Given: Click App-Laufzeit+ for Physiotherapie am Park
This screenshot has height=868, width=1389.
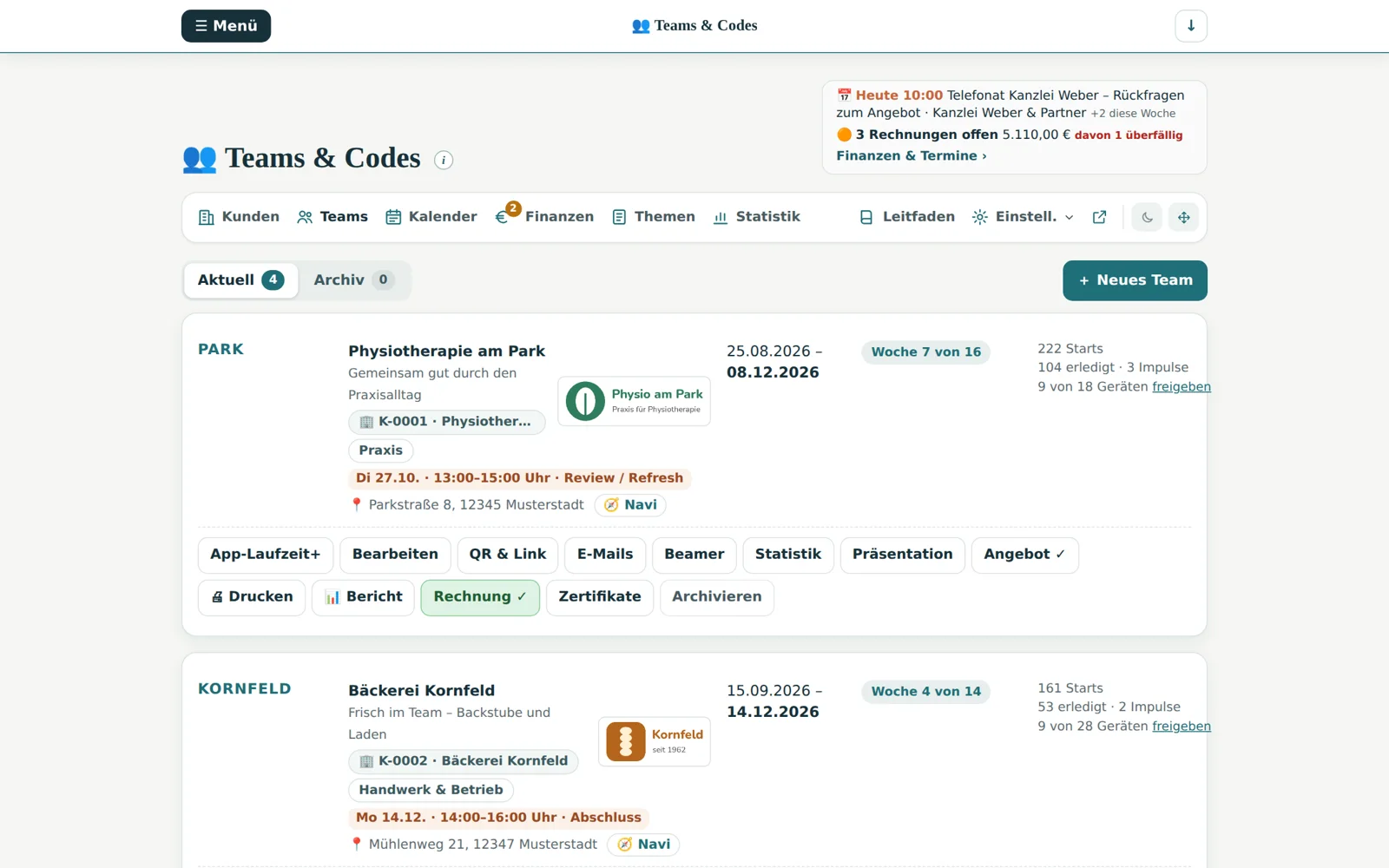Looking at the screenshot, I should pos(266,555).
